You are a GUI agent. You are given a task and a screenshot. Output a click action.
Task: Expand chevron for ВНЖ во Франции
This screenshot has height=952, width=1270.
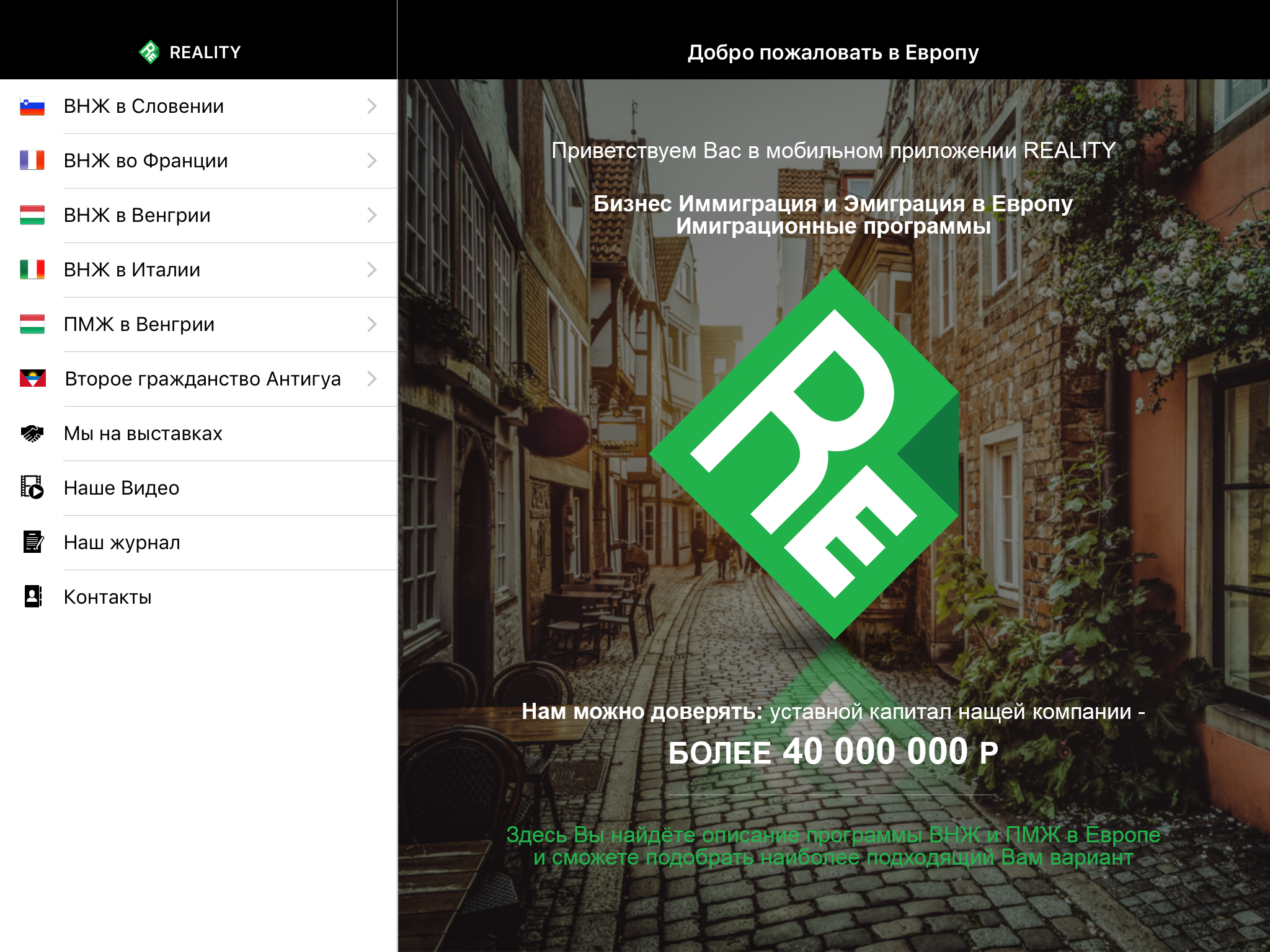(x=371, y=161)
